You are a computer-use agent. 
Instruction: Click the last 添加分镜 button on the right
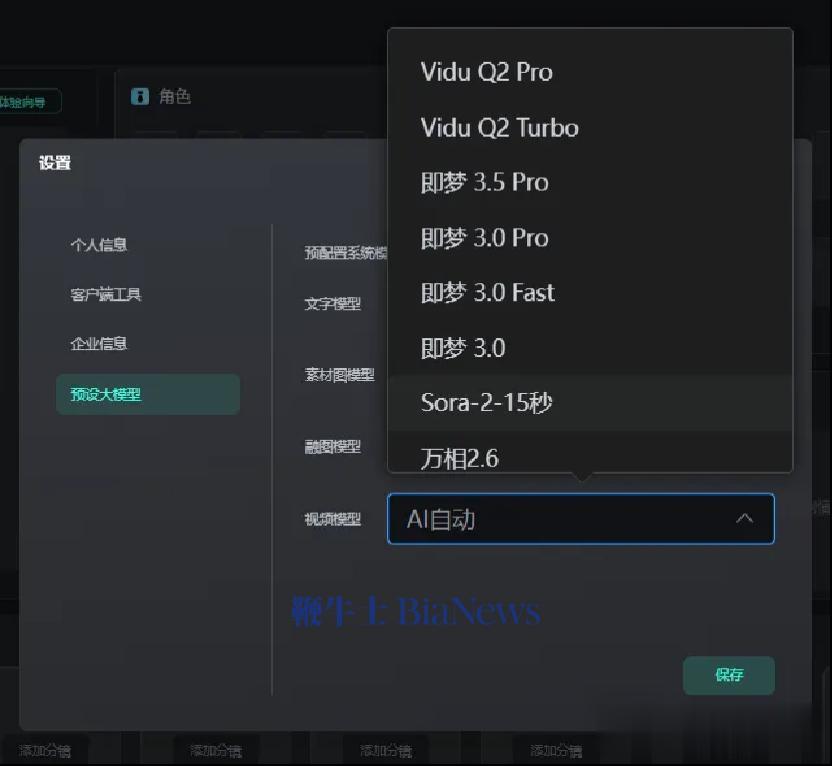click(x=556, y=750)
